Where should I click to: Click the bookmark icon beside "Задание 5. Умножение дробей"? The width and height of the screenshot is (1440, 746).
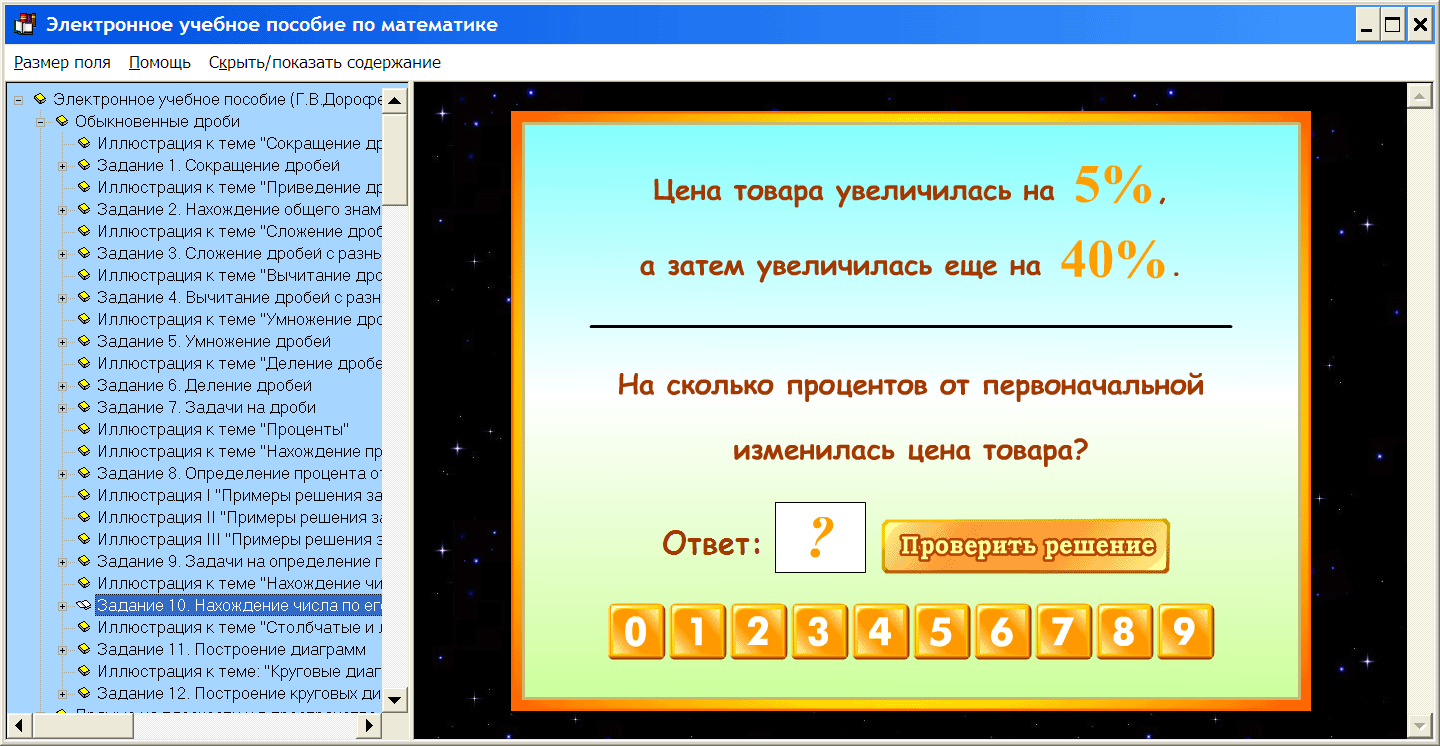(82, 341)
